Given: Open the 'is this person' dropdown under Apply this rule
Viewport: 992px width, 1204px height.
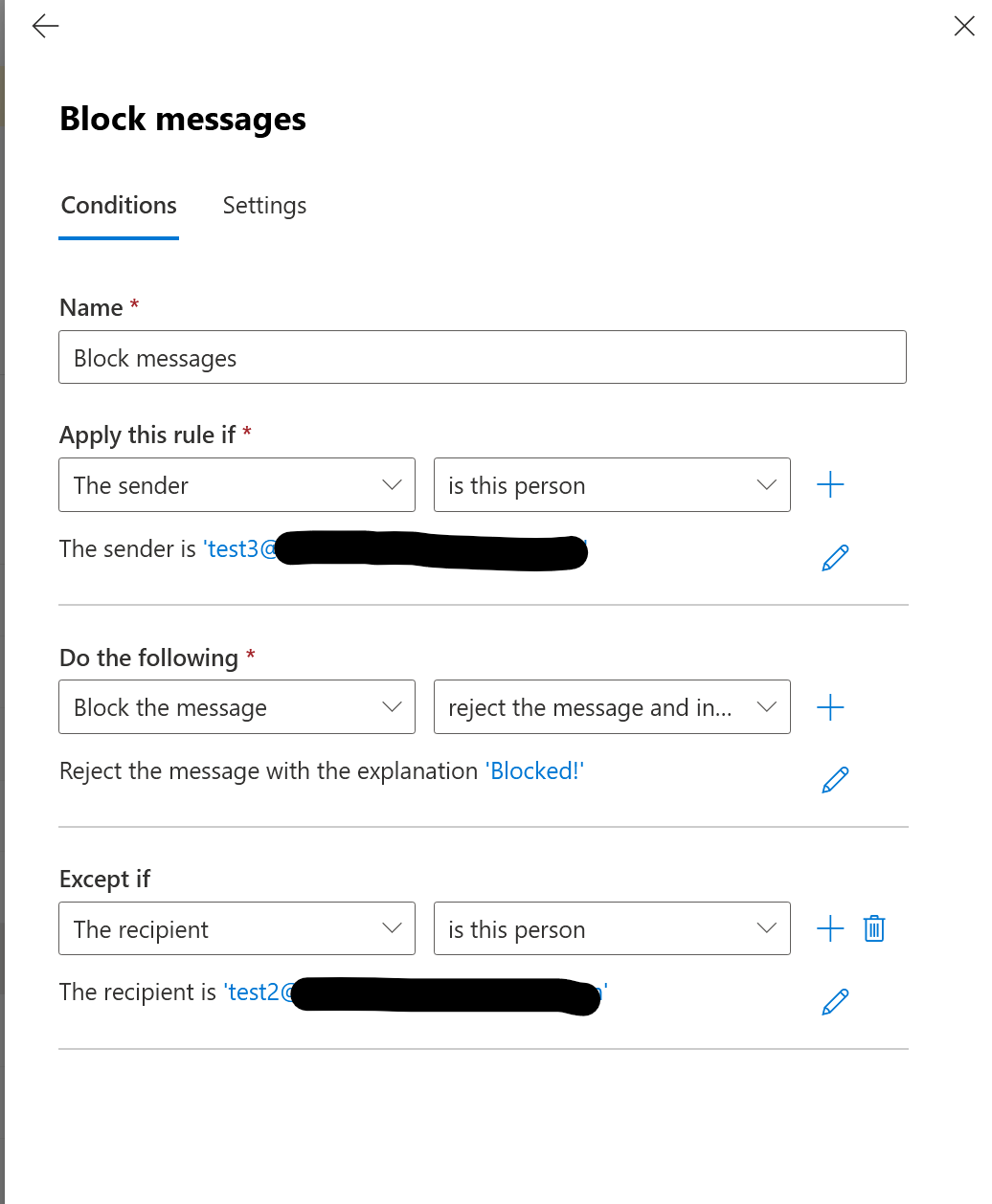Looking at the screenshot, I should pyautogui.click(x=612, y=485).
